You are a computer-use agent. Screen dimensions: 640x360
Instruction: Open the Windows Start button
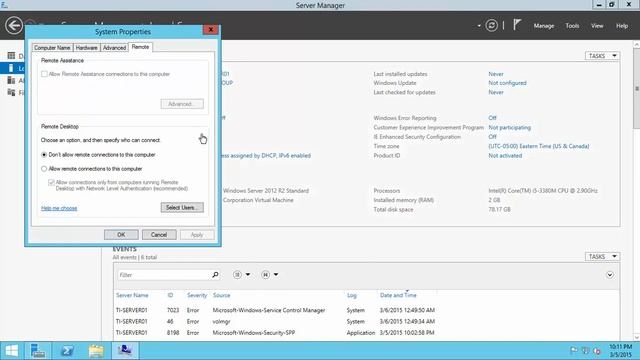[x=11, y=351]
